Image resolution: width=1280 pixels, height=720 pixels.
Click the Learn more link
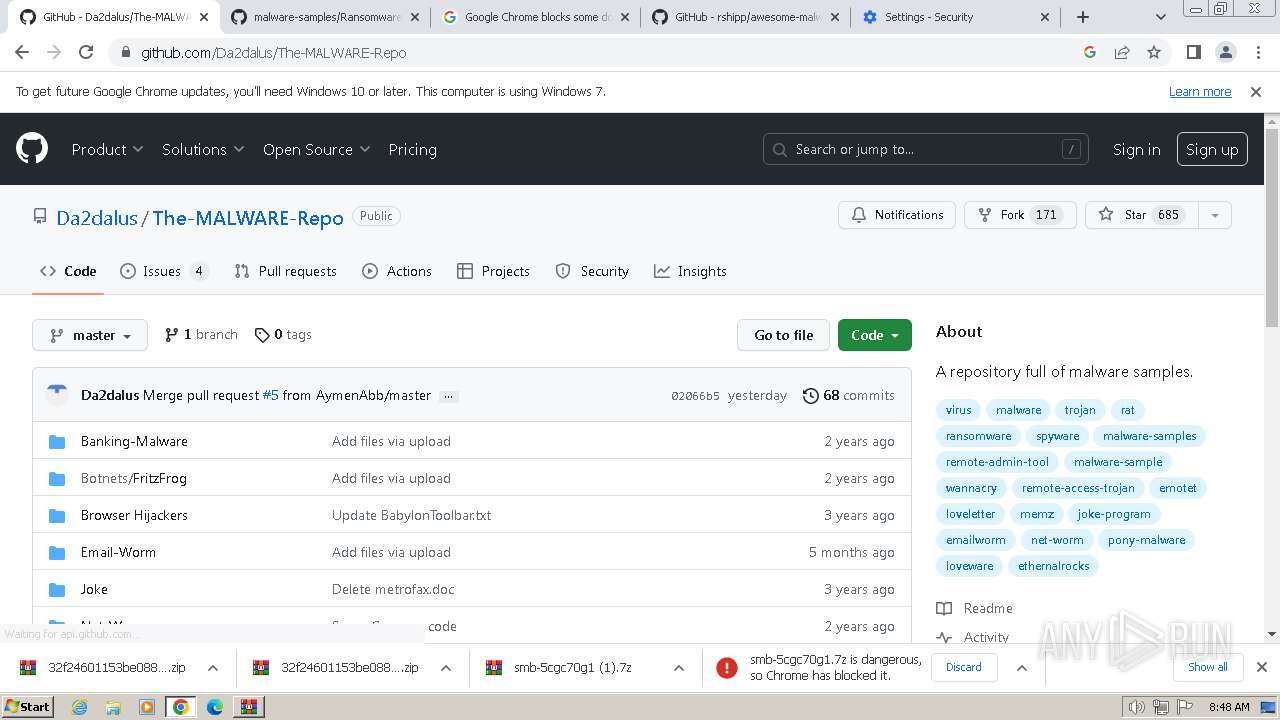click(x=1200, y=91)
